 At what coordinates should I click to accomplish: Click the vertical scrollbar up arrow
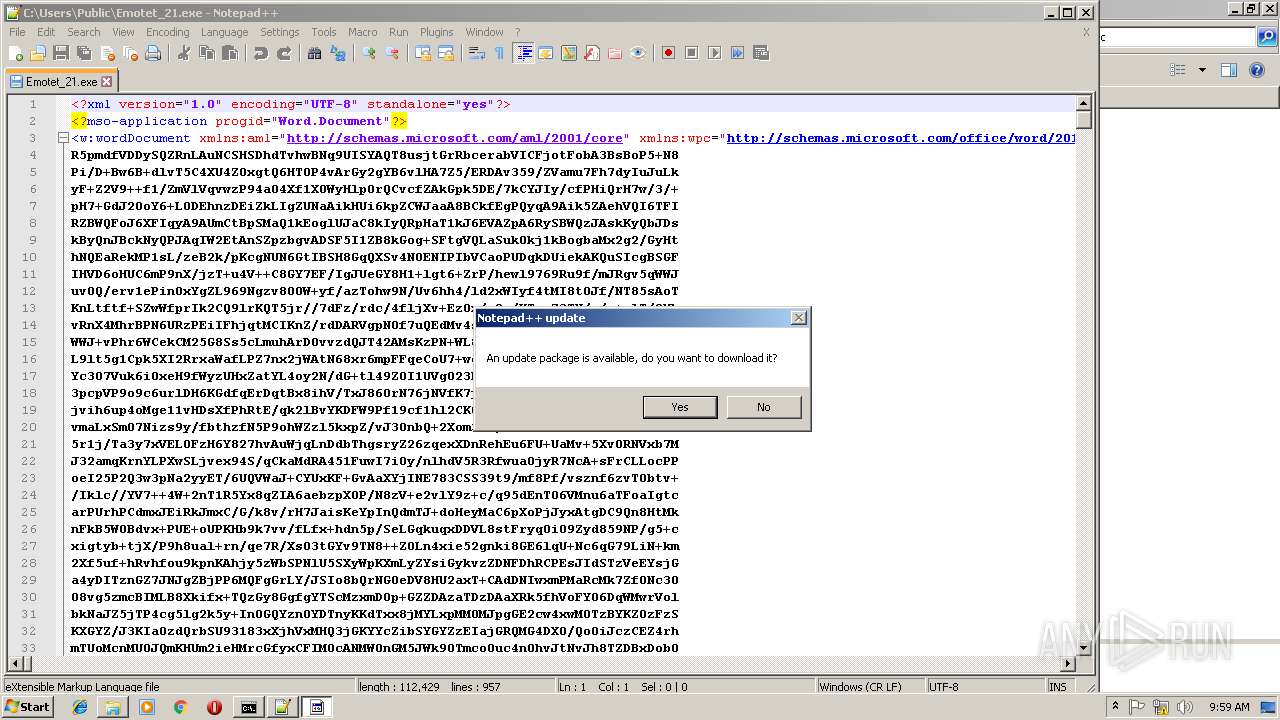[1084, 103]
